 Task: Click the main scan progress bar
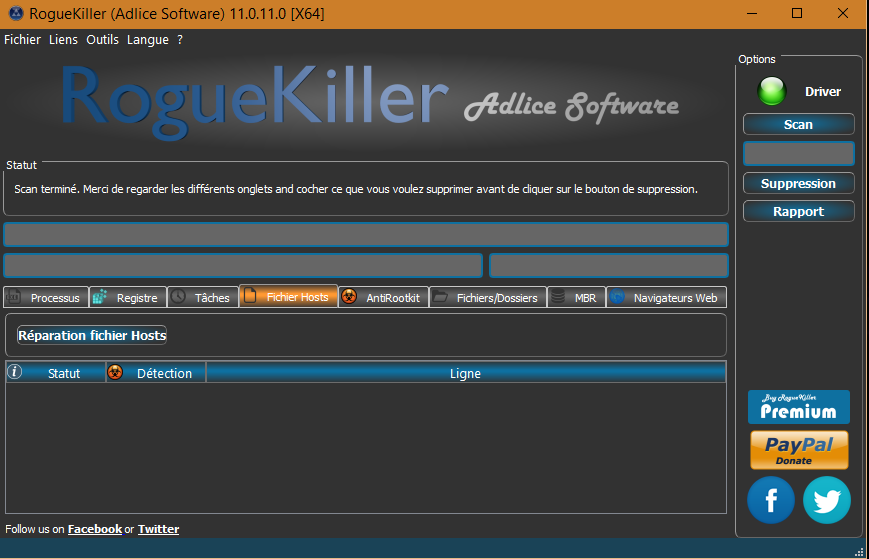tap(366, 234)
